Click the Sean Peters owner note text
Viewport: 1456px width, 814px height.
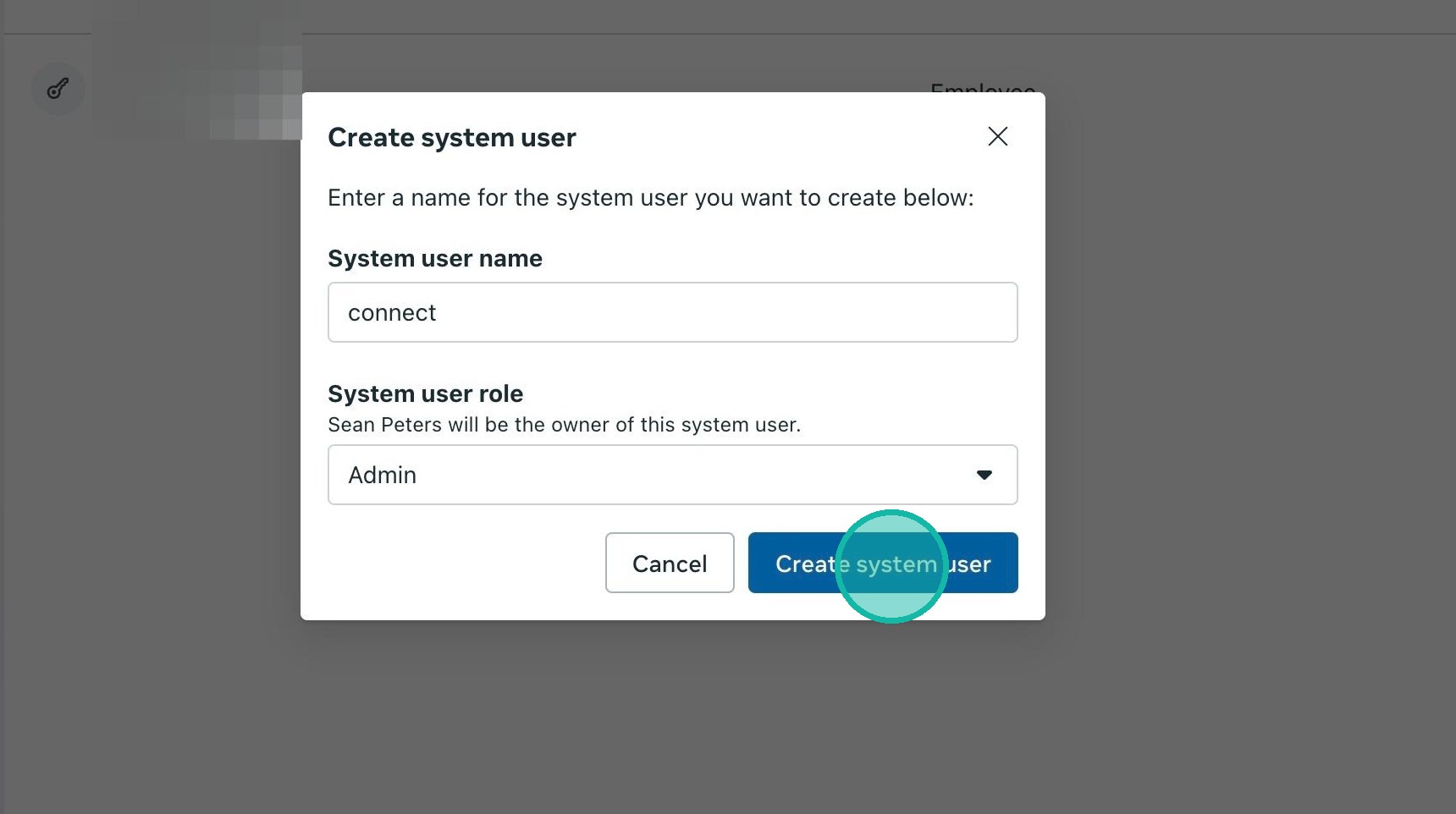tap(564, 425)
